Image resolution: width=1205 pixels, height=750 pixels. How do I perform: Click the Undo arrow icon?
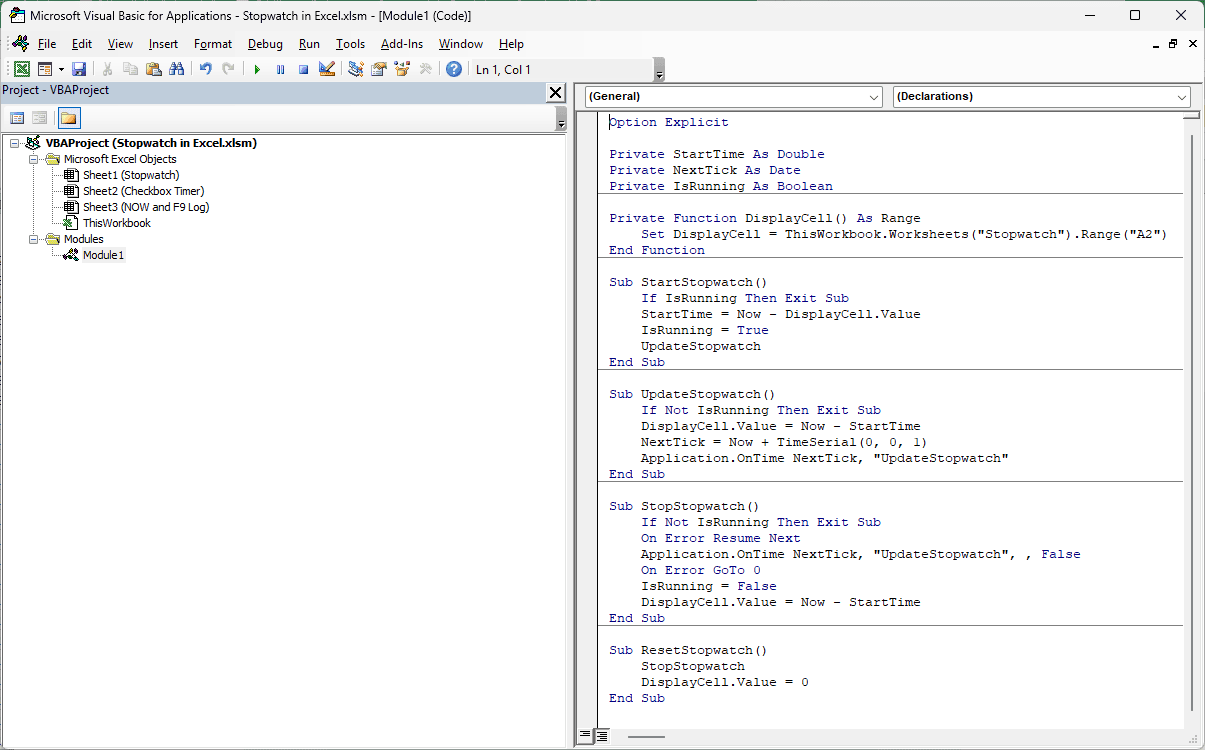[x=206, y=69]
